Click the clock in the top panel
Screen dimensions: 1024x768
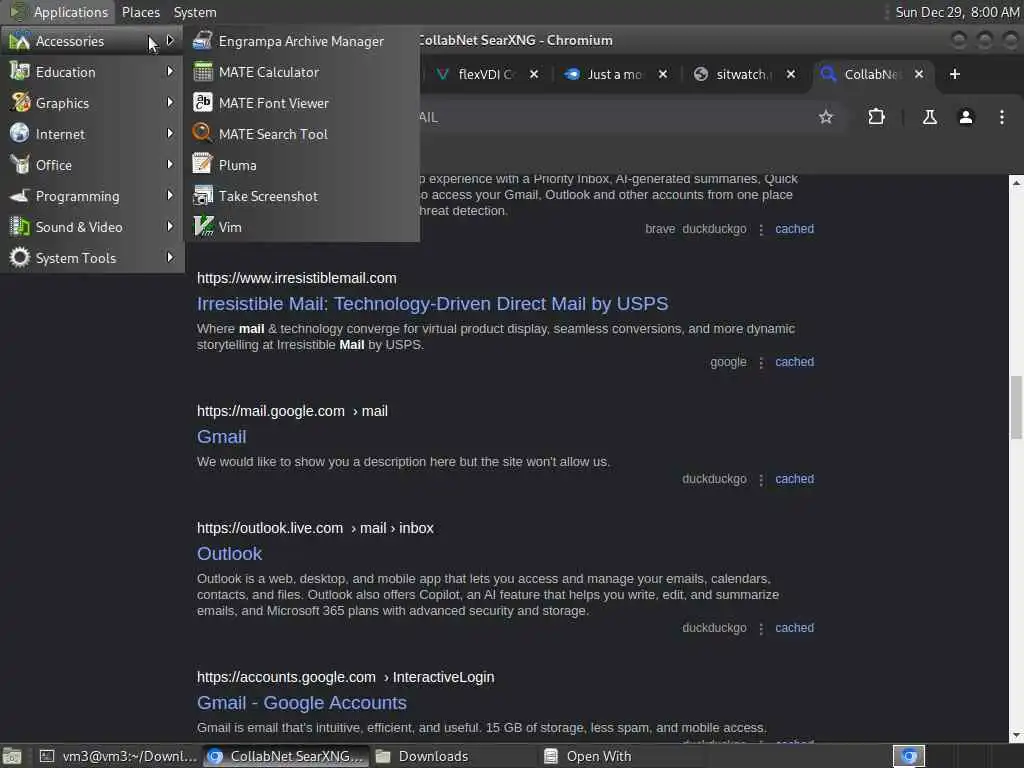tap(957, 12)
